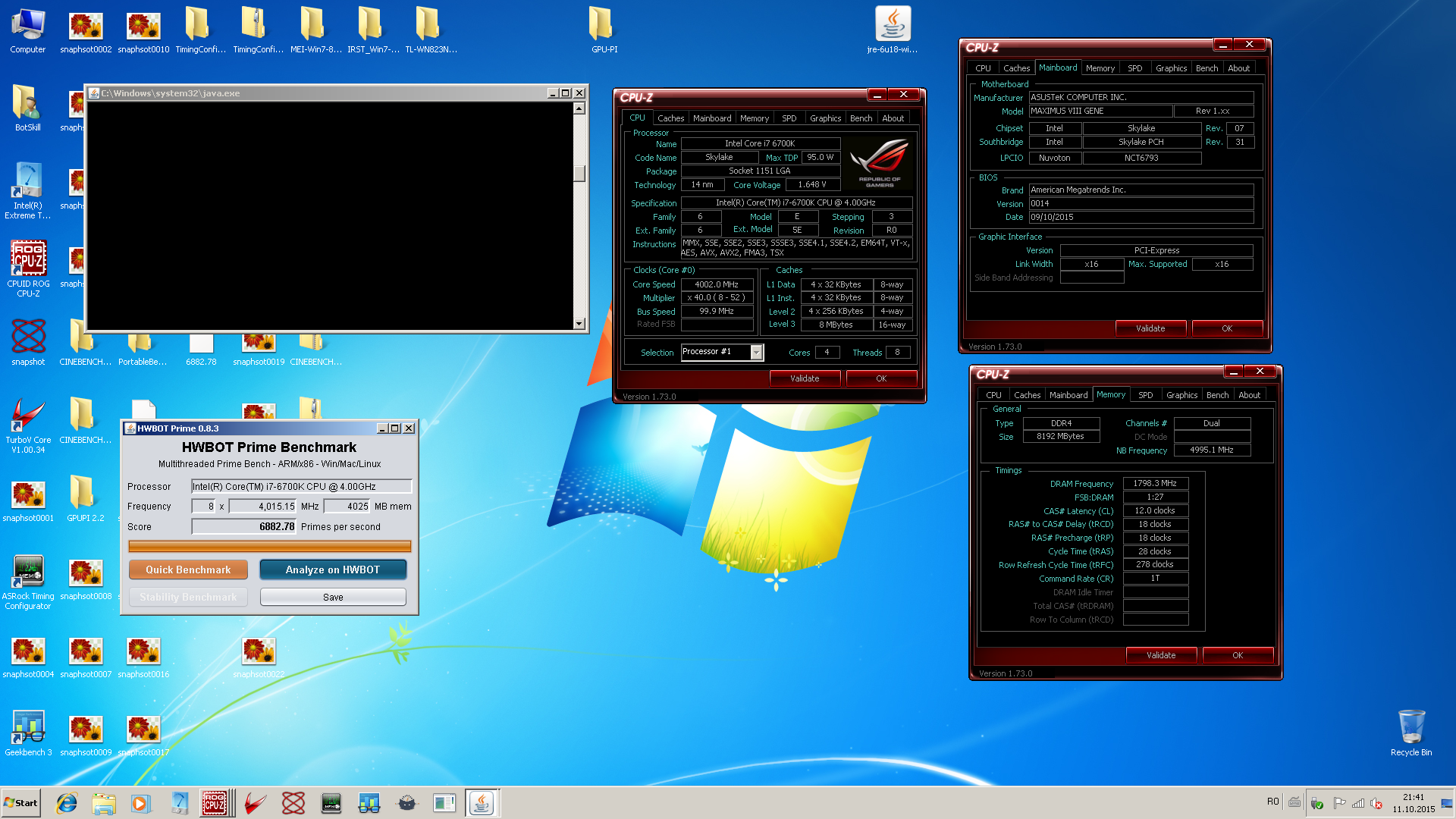Click Quick Benchmark in HWBOT Prime
This screenshot has width=1456, height=819.
click(x=188, y=570)
